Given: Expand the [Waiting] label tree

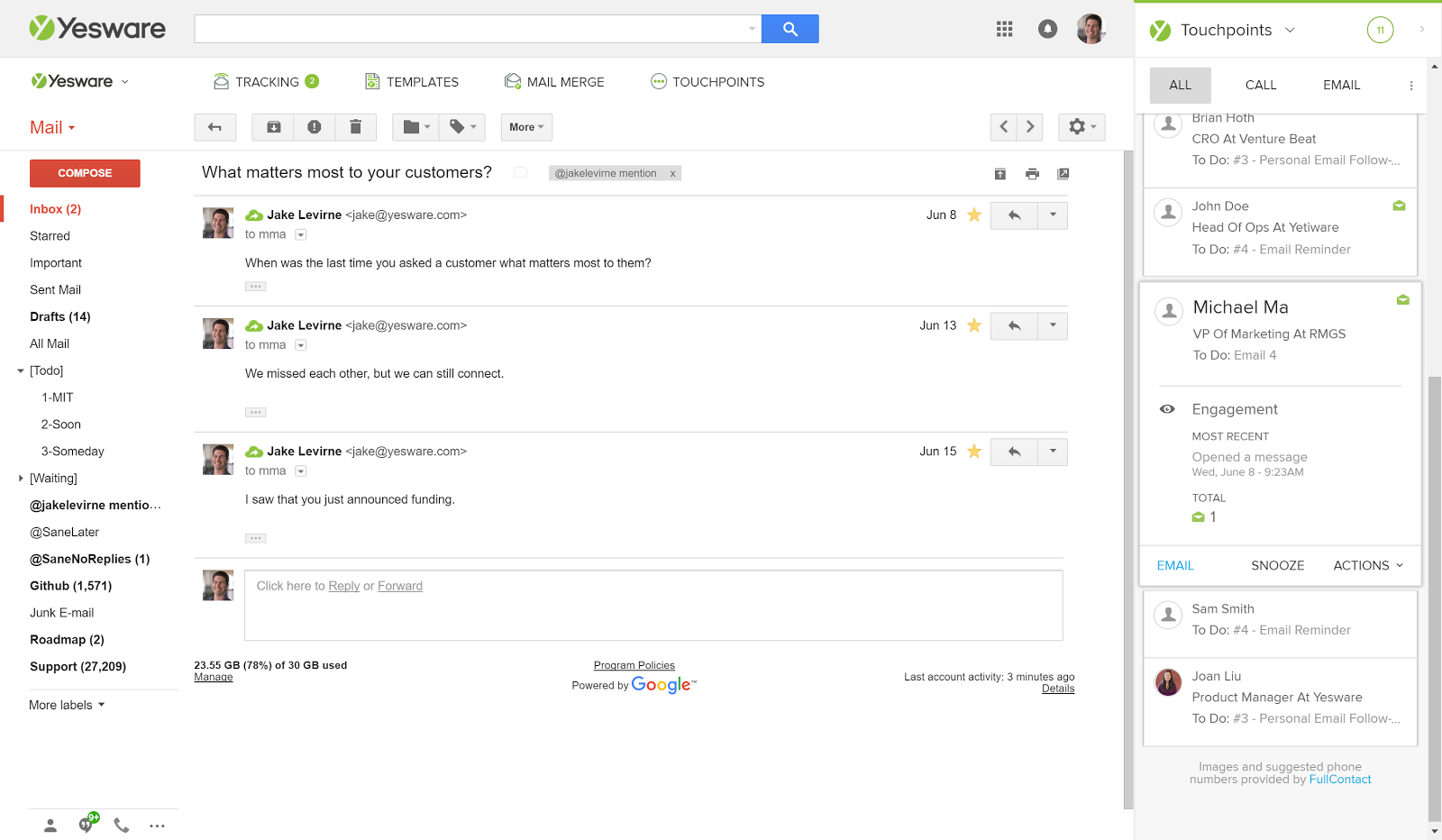Looking at the screenshot, I should point(21,479).
